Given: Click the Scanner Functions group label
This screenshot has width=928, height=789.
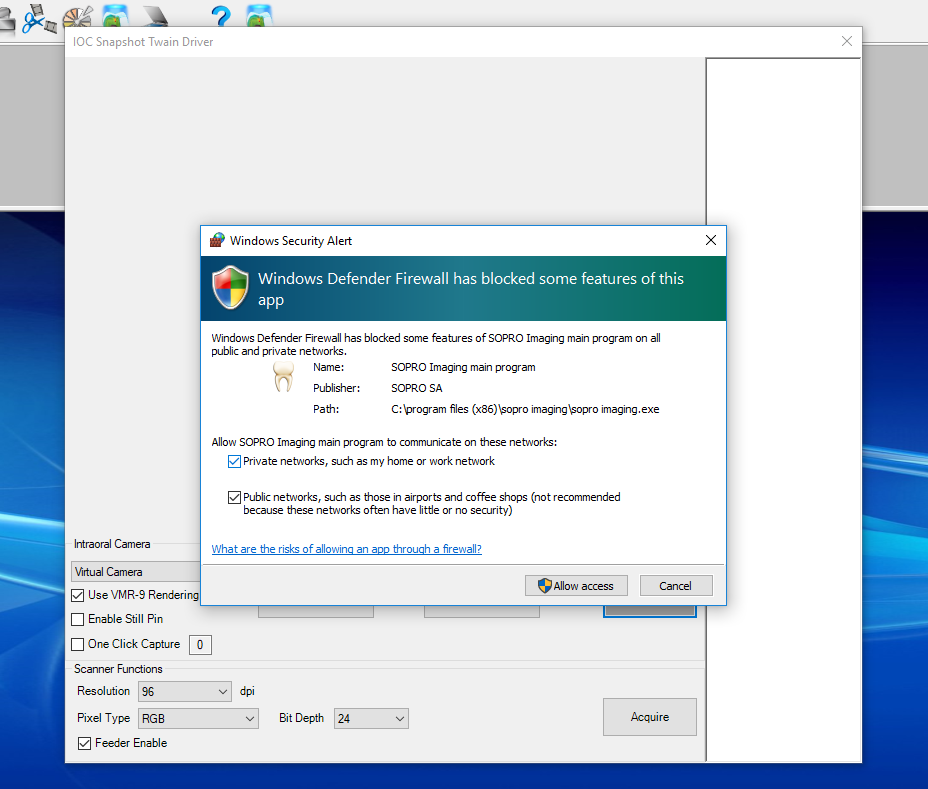Looking at the screenshot, I should click(118, 669).
